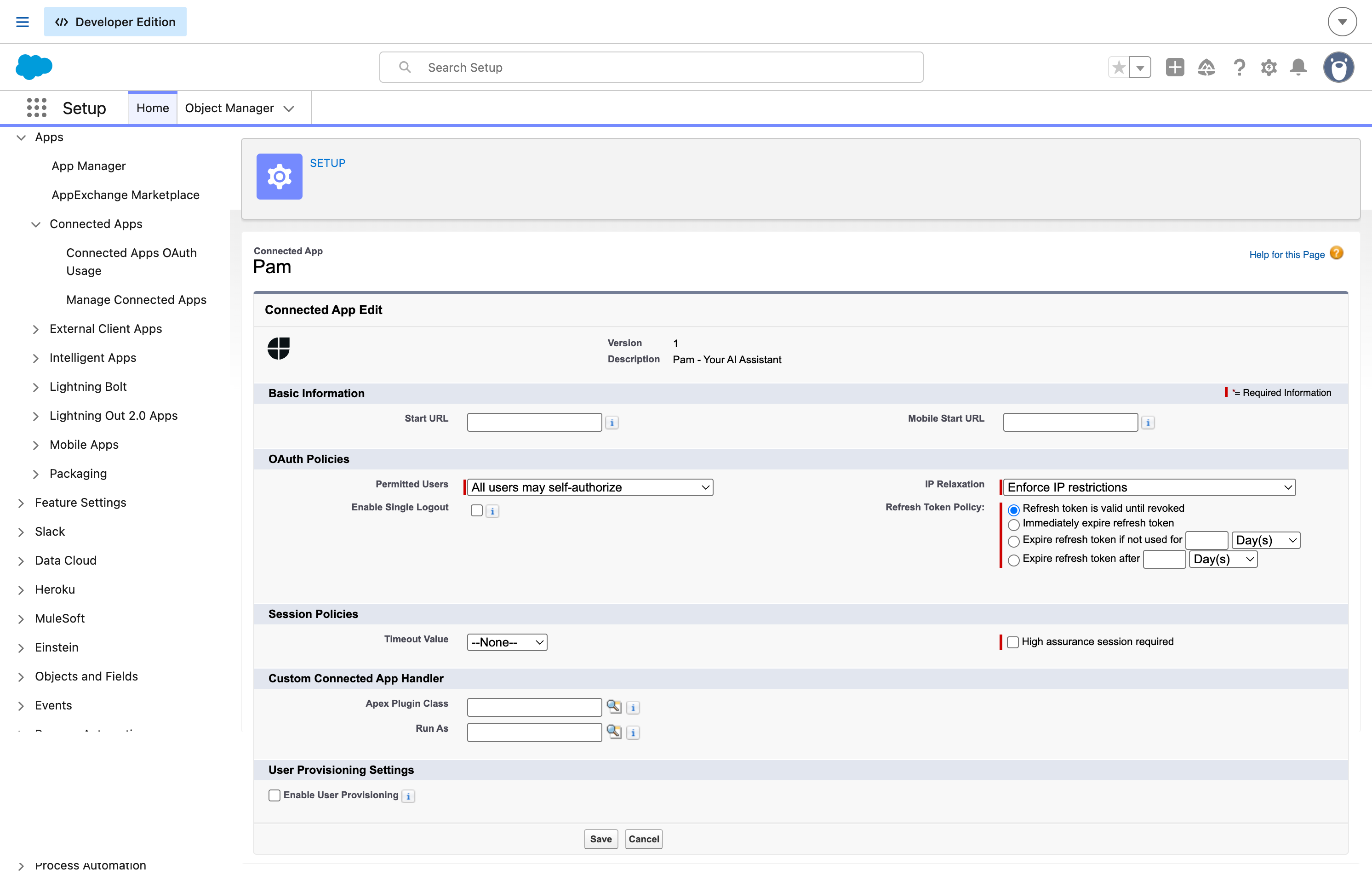The height and width of the screenshot is (875, 1372).
Task: Open Manage Connected Apps
Action: click(x=136, y=300)
